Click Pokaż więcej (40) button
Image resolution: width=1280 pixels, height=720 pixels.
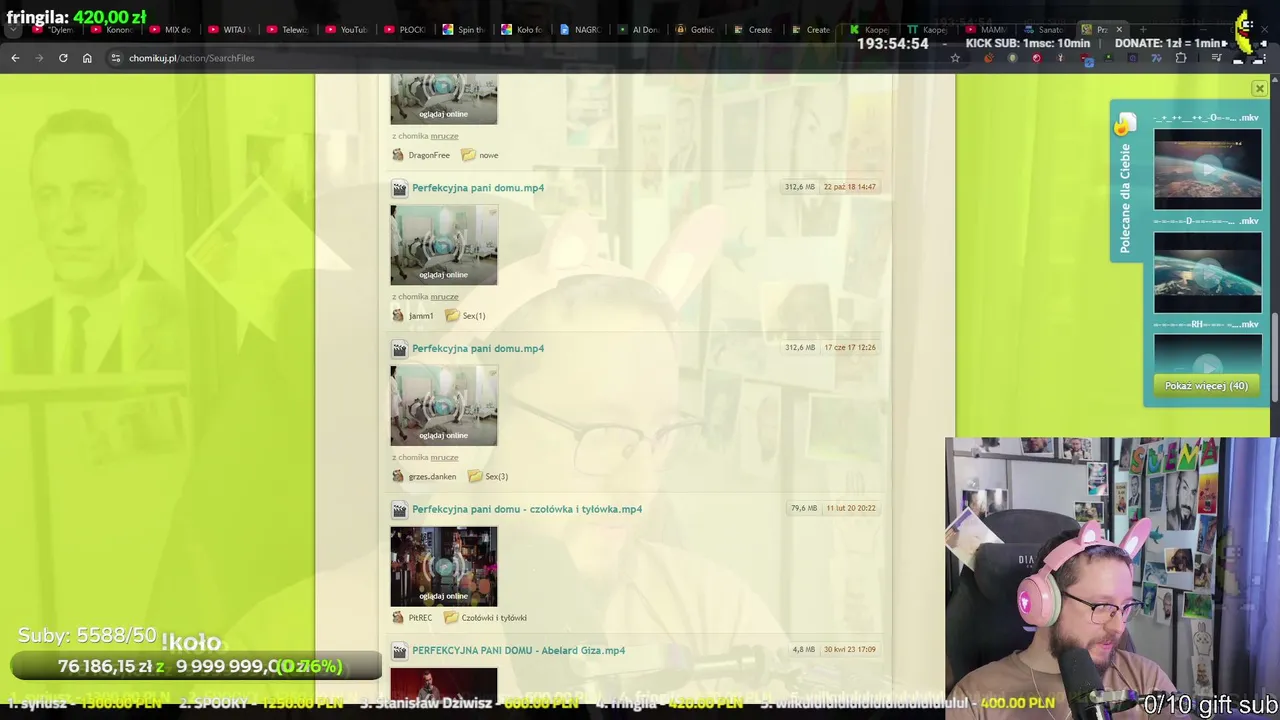tap(1206, 386)
